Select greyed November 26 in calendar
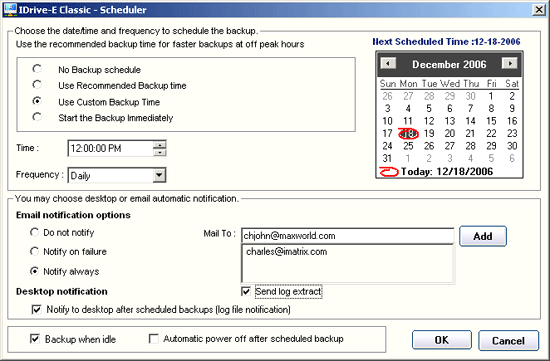 [x=387, y=96]
